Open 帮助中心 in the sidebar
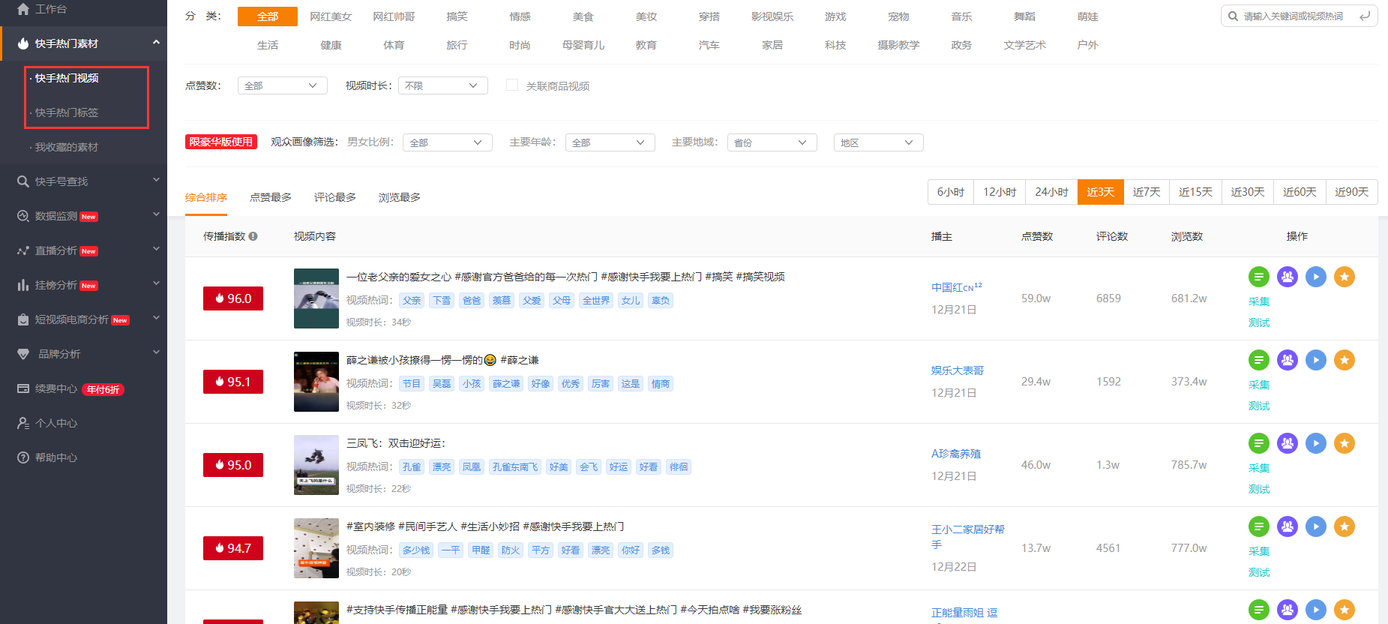Viewport: 1388px width, 624px height. 56,458
